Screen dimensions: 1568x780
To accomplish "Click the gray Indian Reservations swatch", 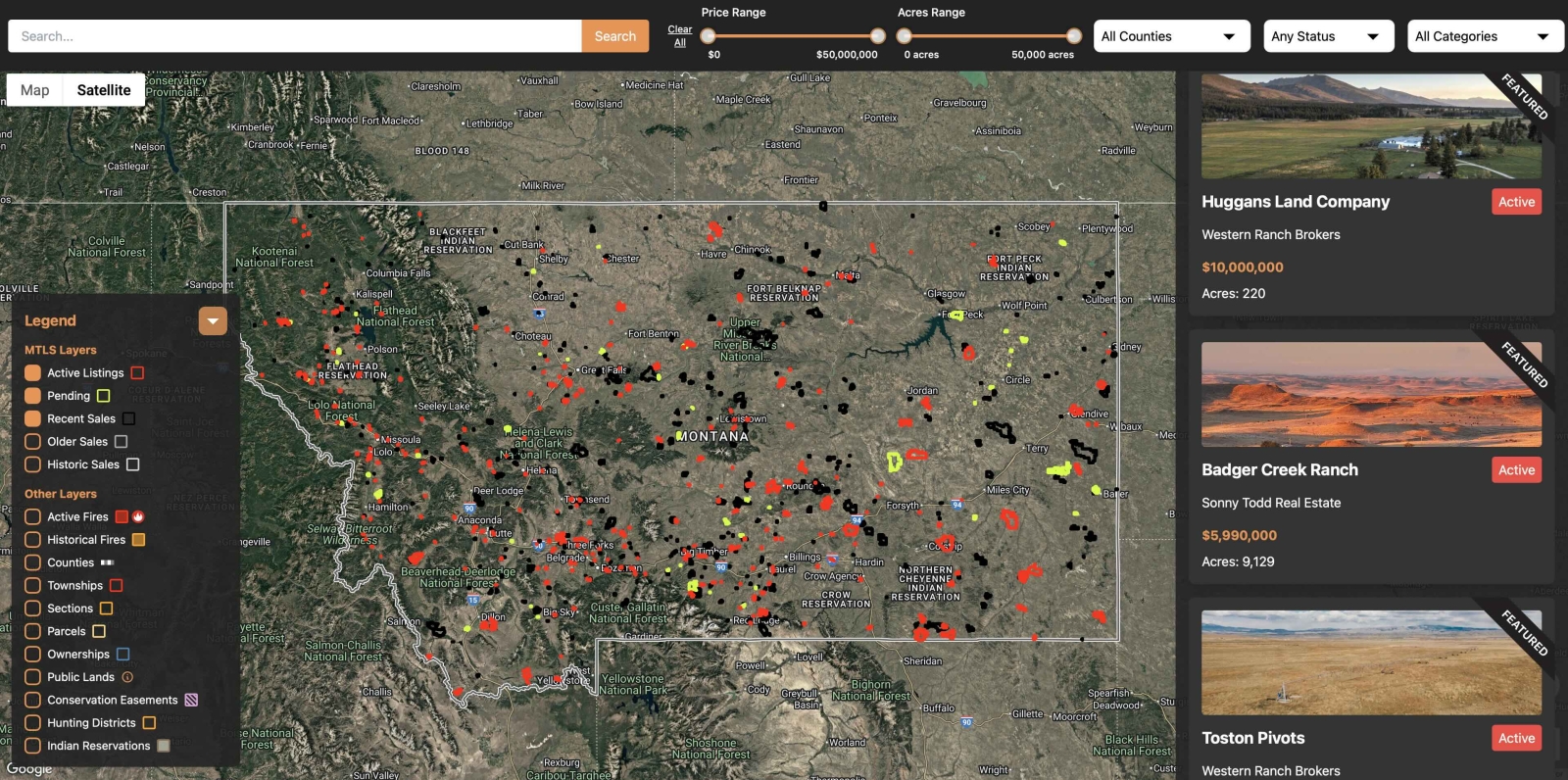I will [164, 746].
